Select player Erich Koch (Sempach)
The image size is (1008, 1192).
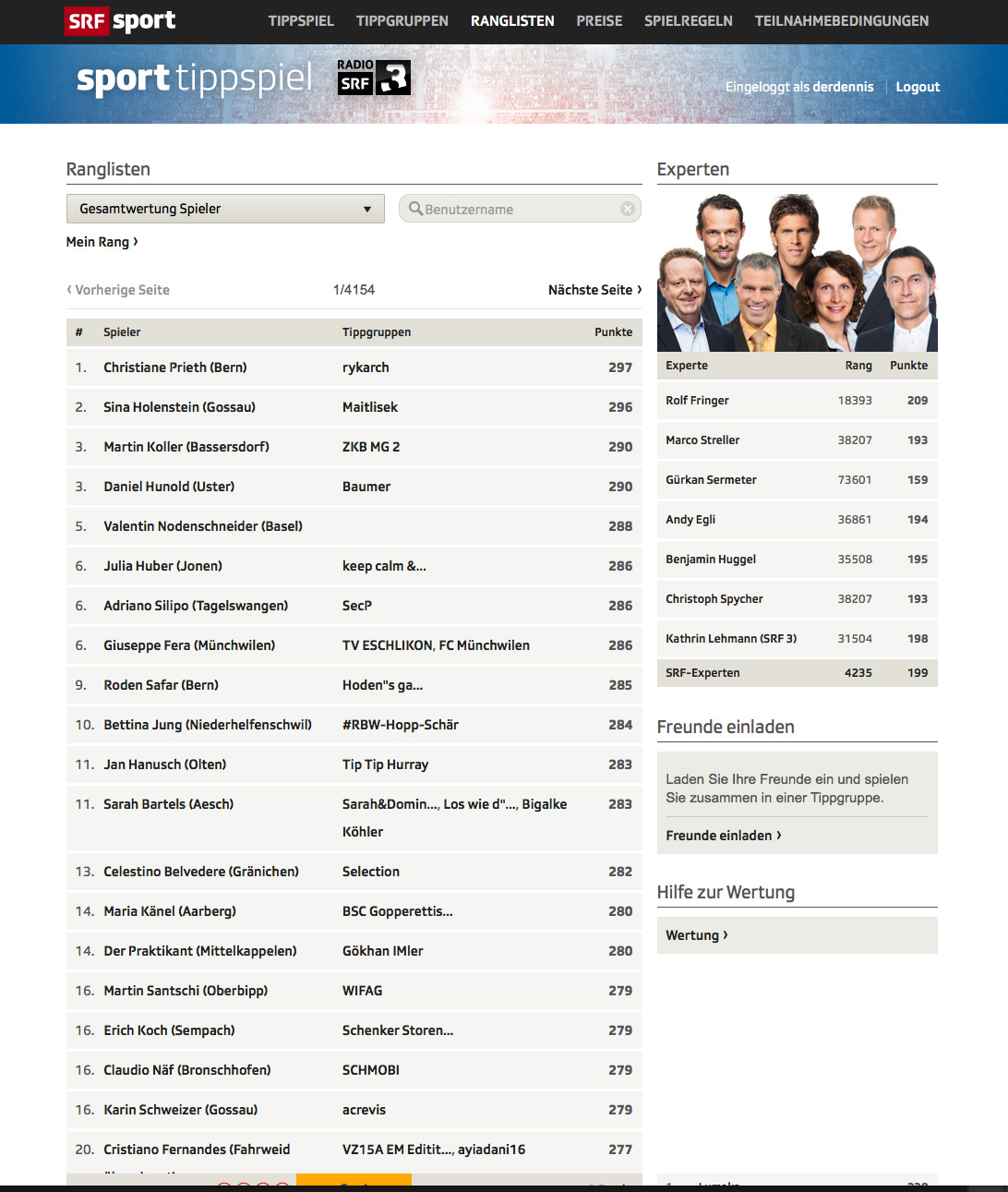pos(169,1030)
